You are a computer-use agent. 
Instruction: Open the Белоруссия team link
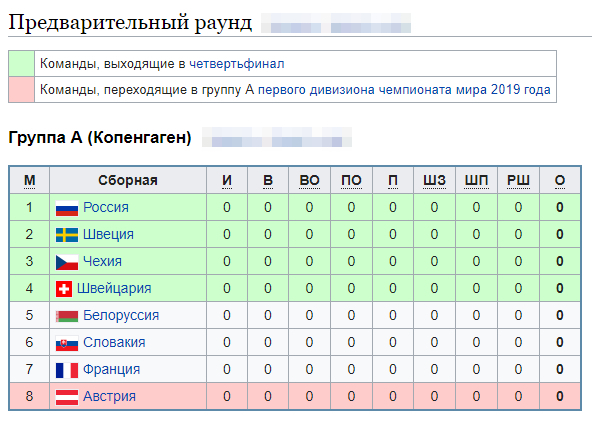point(121,316)
